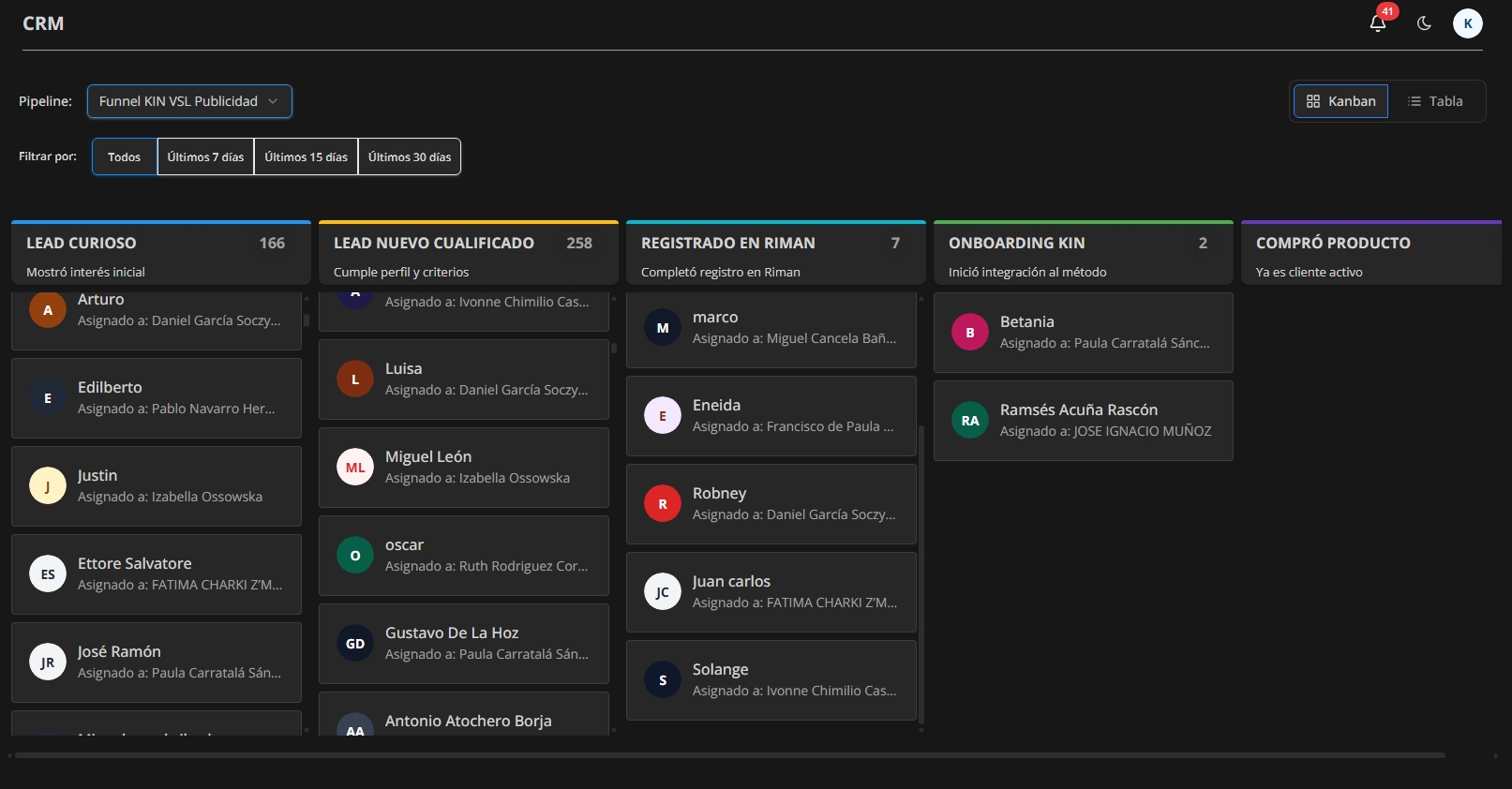Click Robney's red R avatar icon

coord(662,504)
